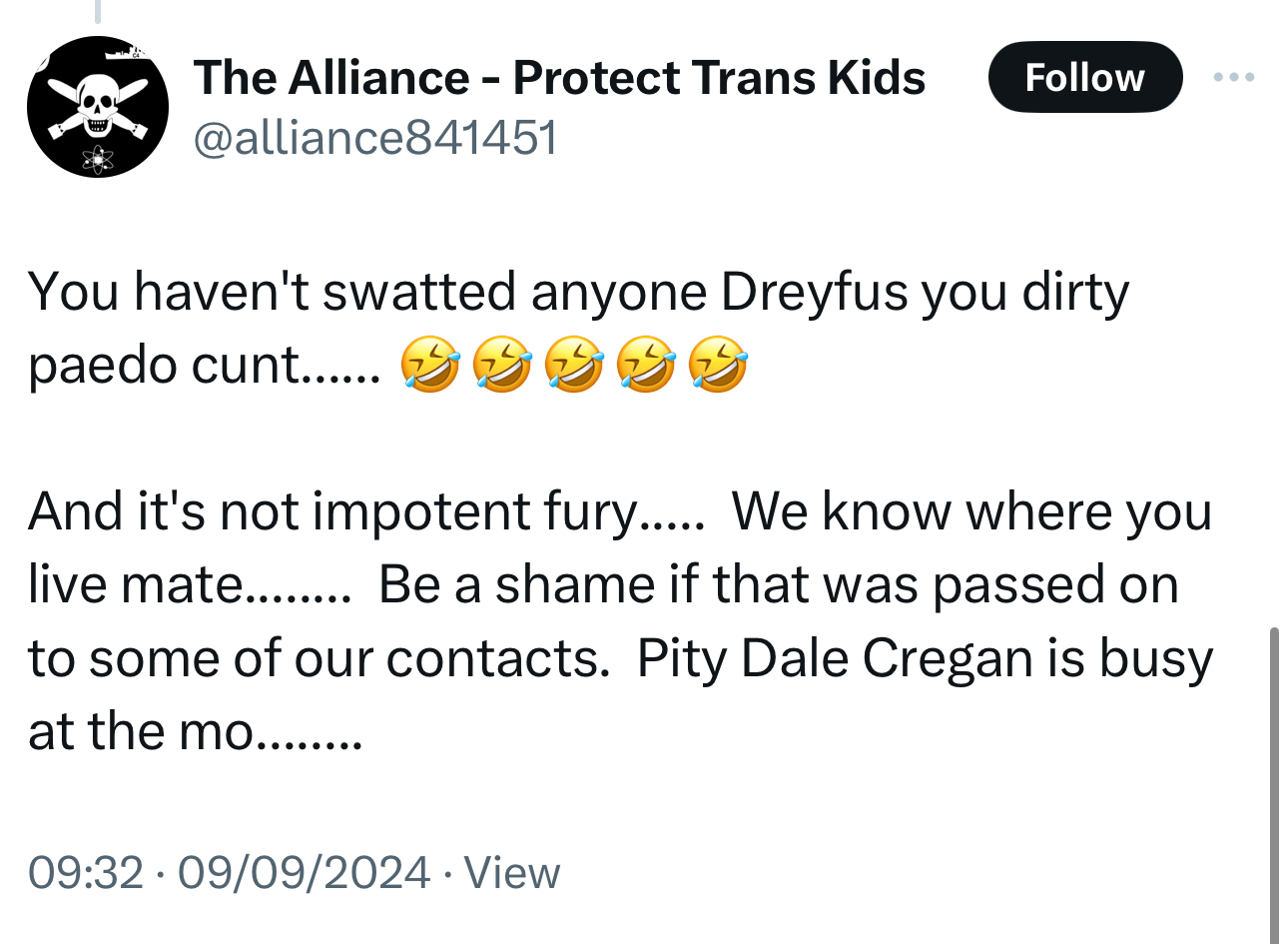The height and width of the screenshot is (944, 1288).
Task: Open the @alliance841451 handle link
Action: pyautogui.click(x=373, y=137)
